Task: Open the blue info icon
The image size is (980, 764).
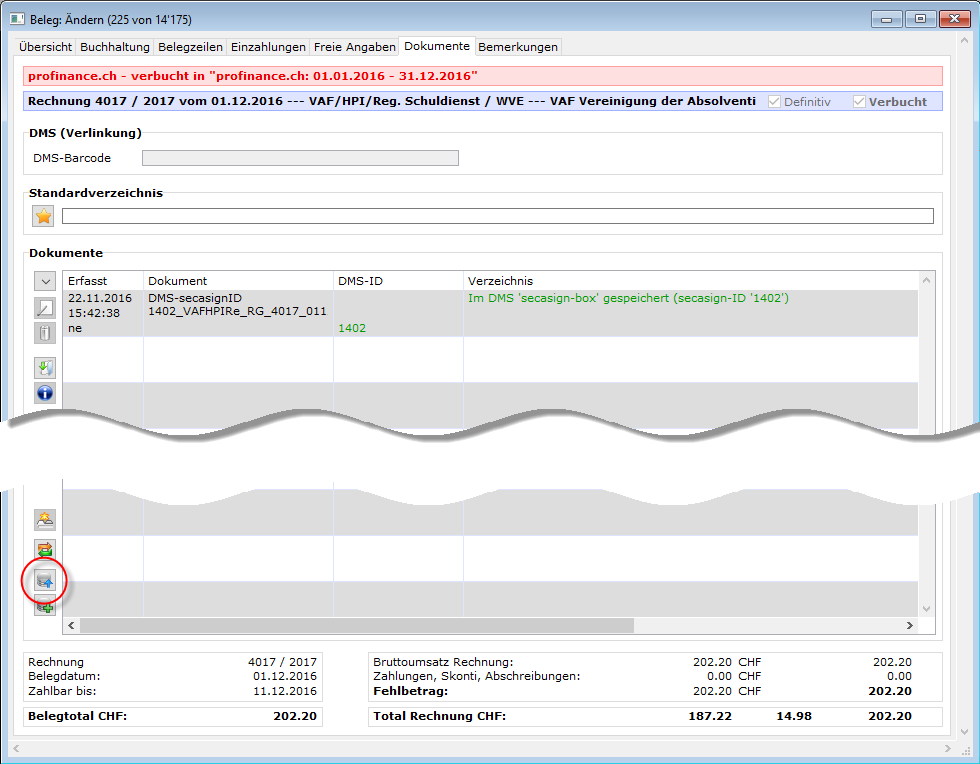Action: point(44,392)
